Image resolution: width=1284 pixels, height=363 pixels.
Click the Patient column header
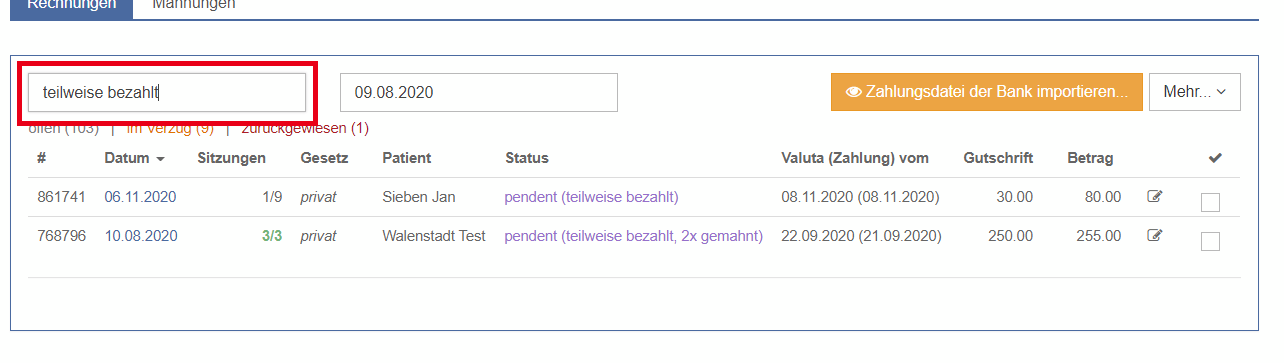point(407,158)
